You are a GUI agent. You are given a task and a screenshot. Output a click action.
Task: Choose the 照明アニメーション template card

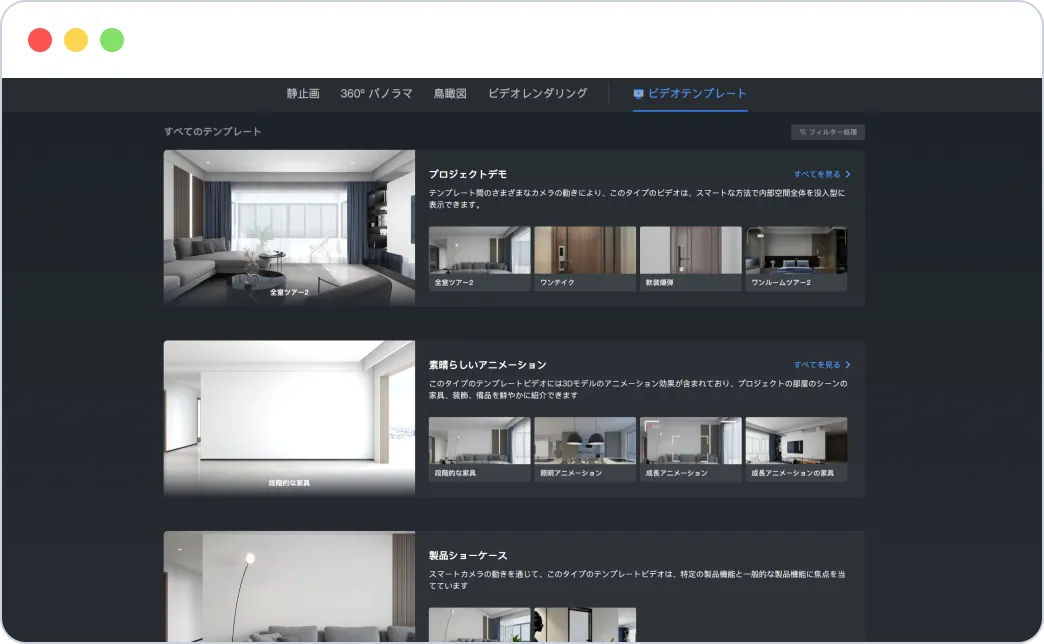pos(585,449)
